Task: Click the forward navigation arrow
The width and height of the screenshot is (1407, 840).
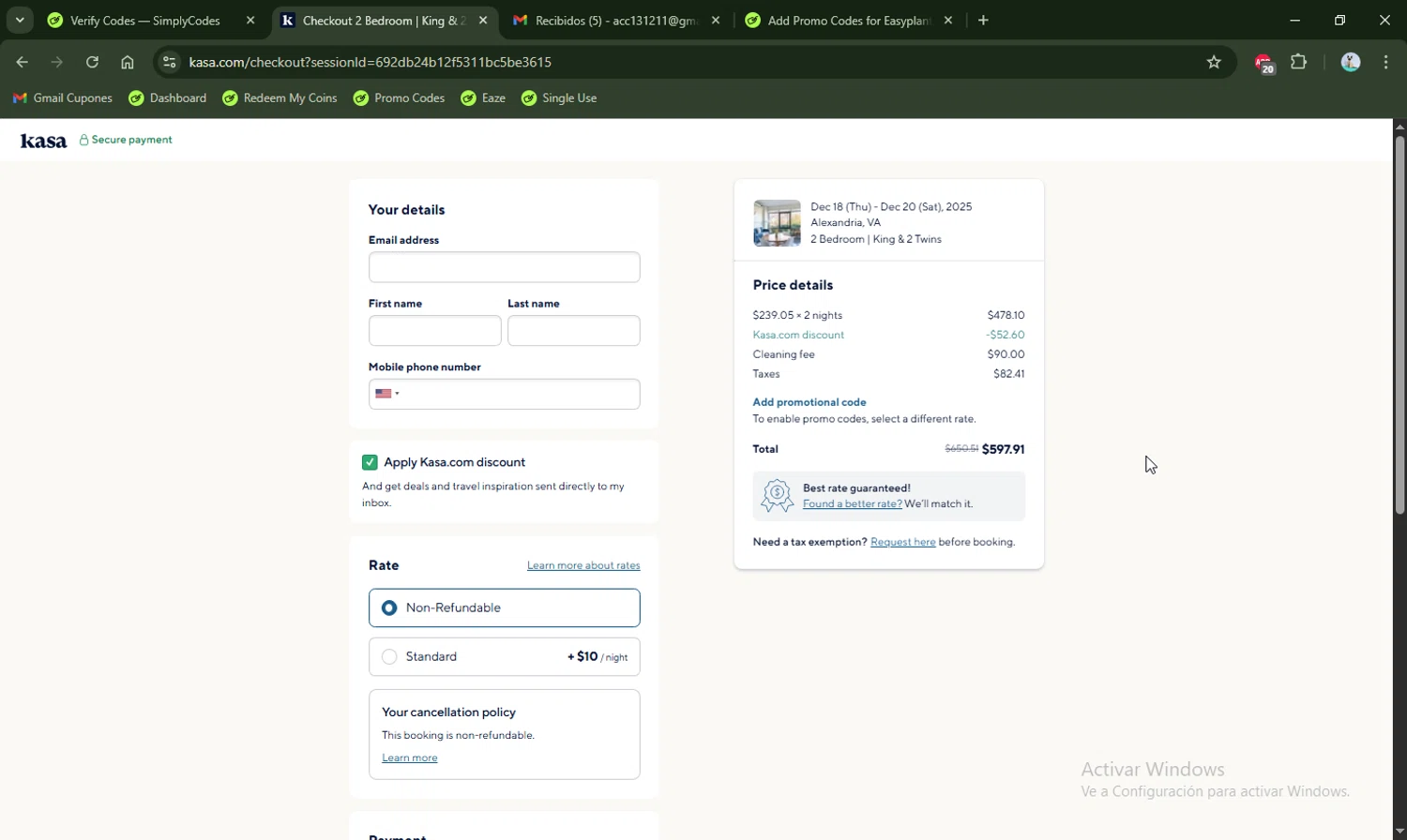Action: click(x=57, y=62)
